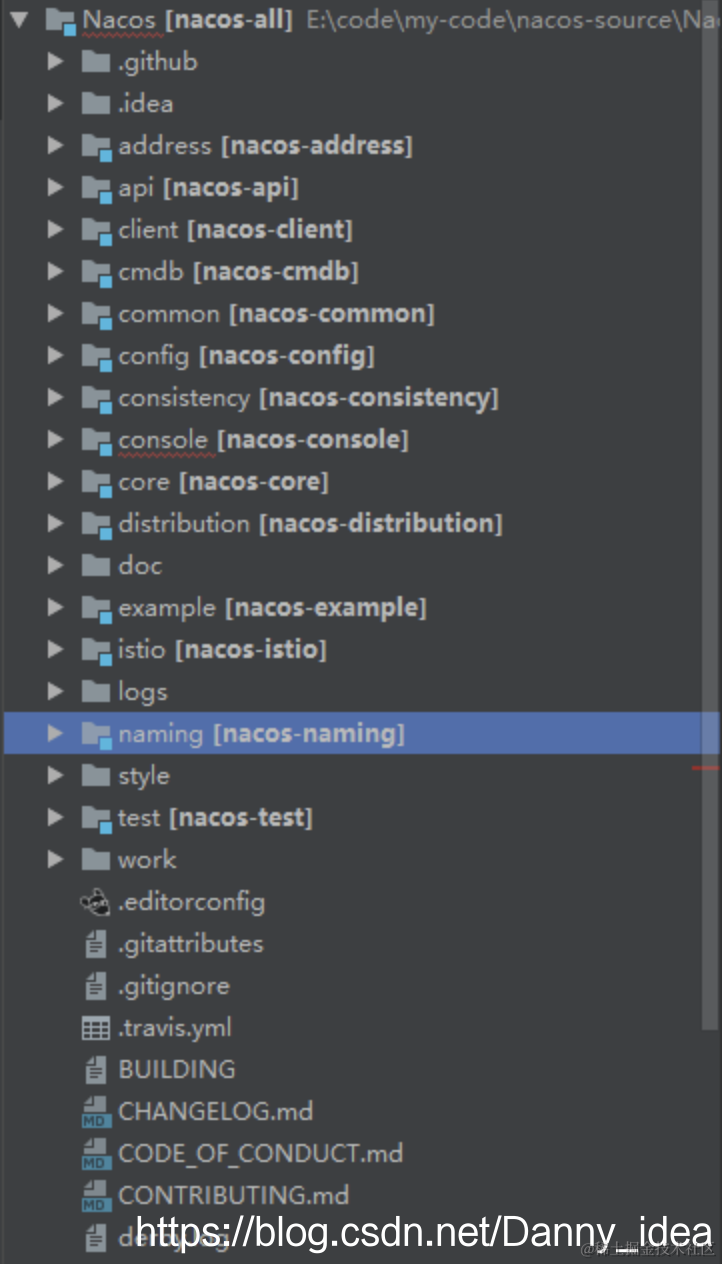Click the core module folder icon

tap(96, 482)
